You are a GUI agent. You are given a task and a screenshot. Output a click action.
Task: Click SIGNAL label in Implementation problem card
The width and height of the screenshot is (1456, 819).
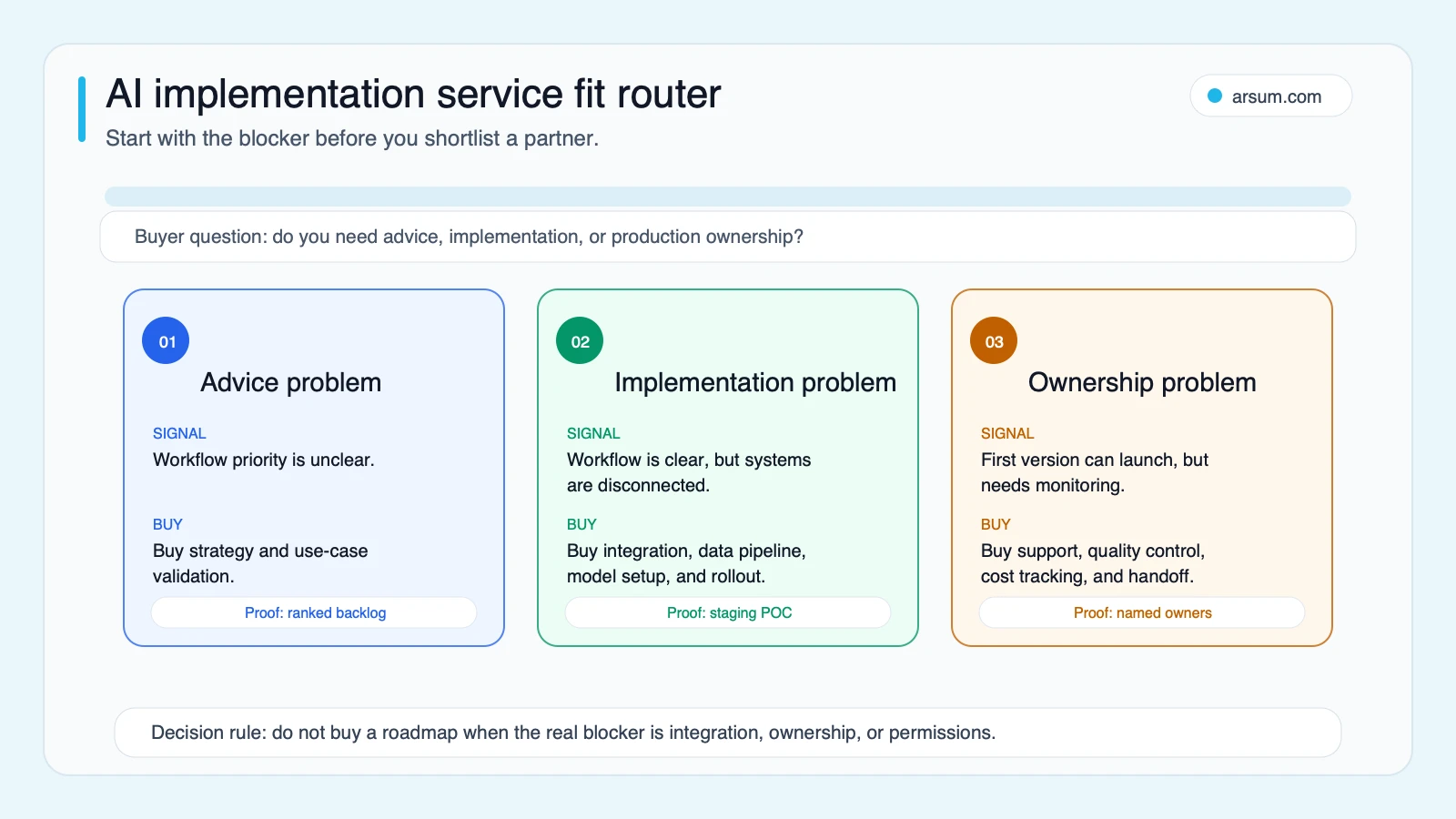click(x=593, y=433)
